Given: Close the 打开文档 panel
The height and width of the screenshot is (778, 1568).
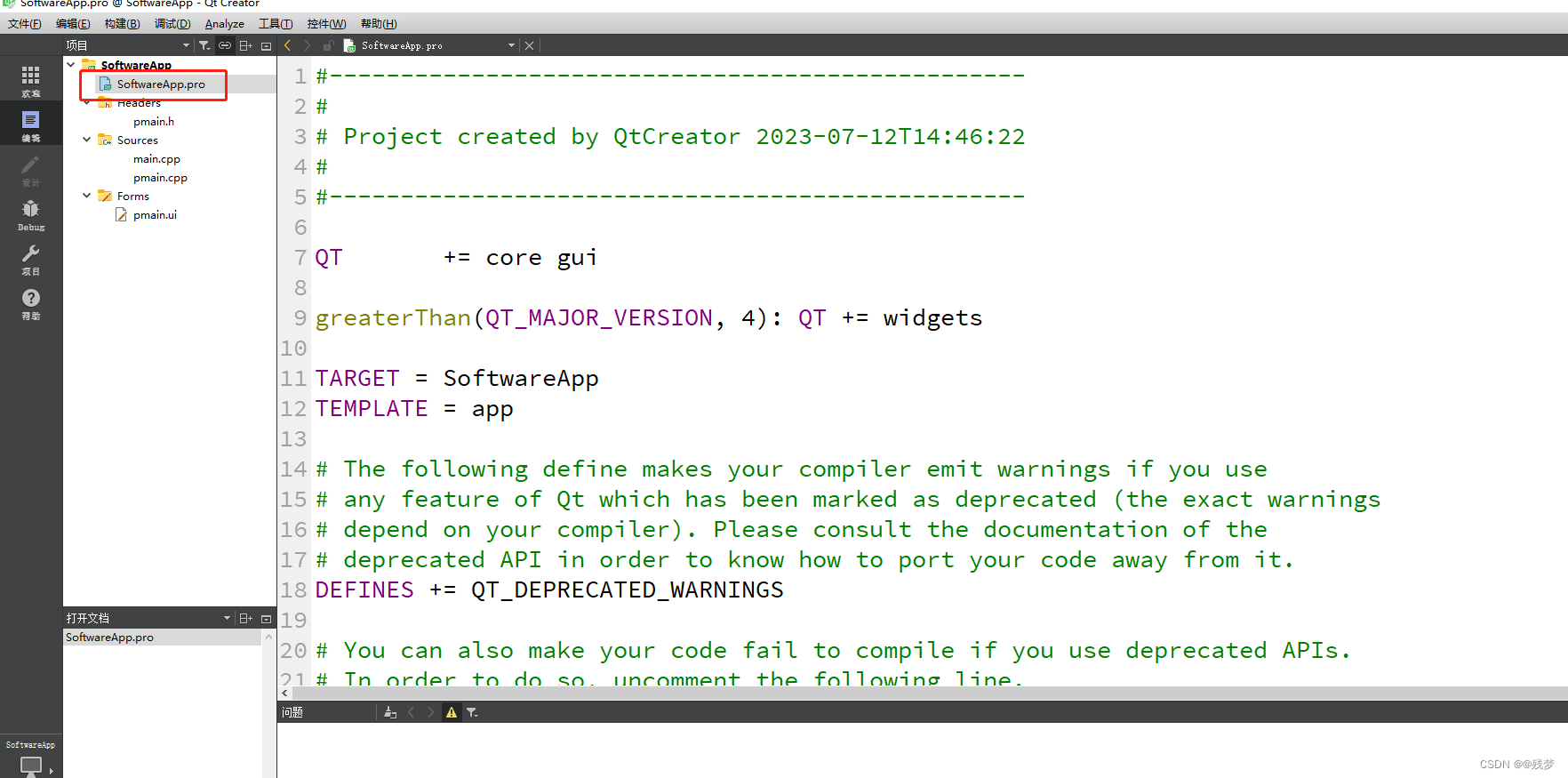Looking at the screenshot, I should [x=266, y=618].
